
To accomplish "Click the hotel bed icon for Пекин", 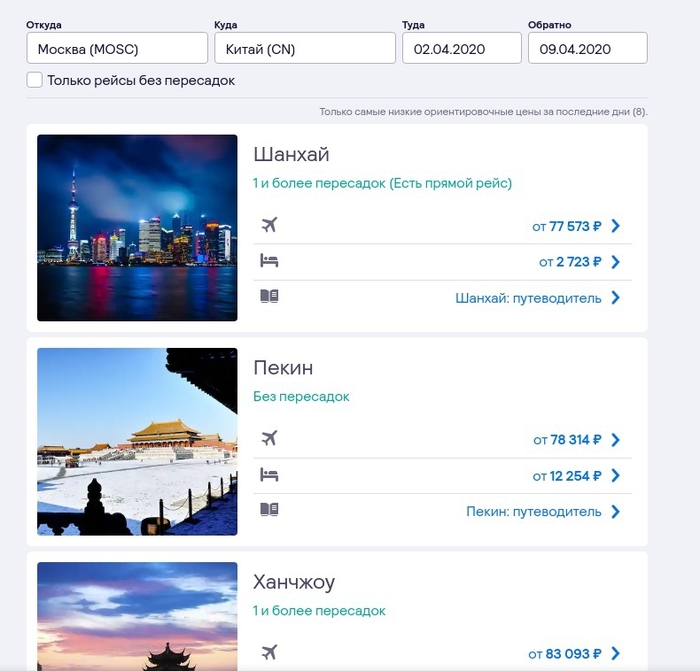I will (268, 475).
